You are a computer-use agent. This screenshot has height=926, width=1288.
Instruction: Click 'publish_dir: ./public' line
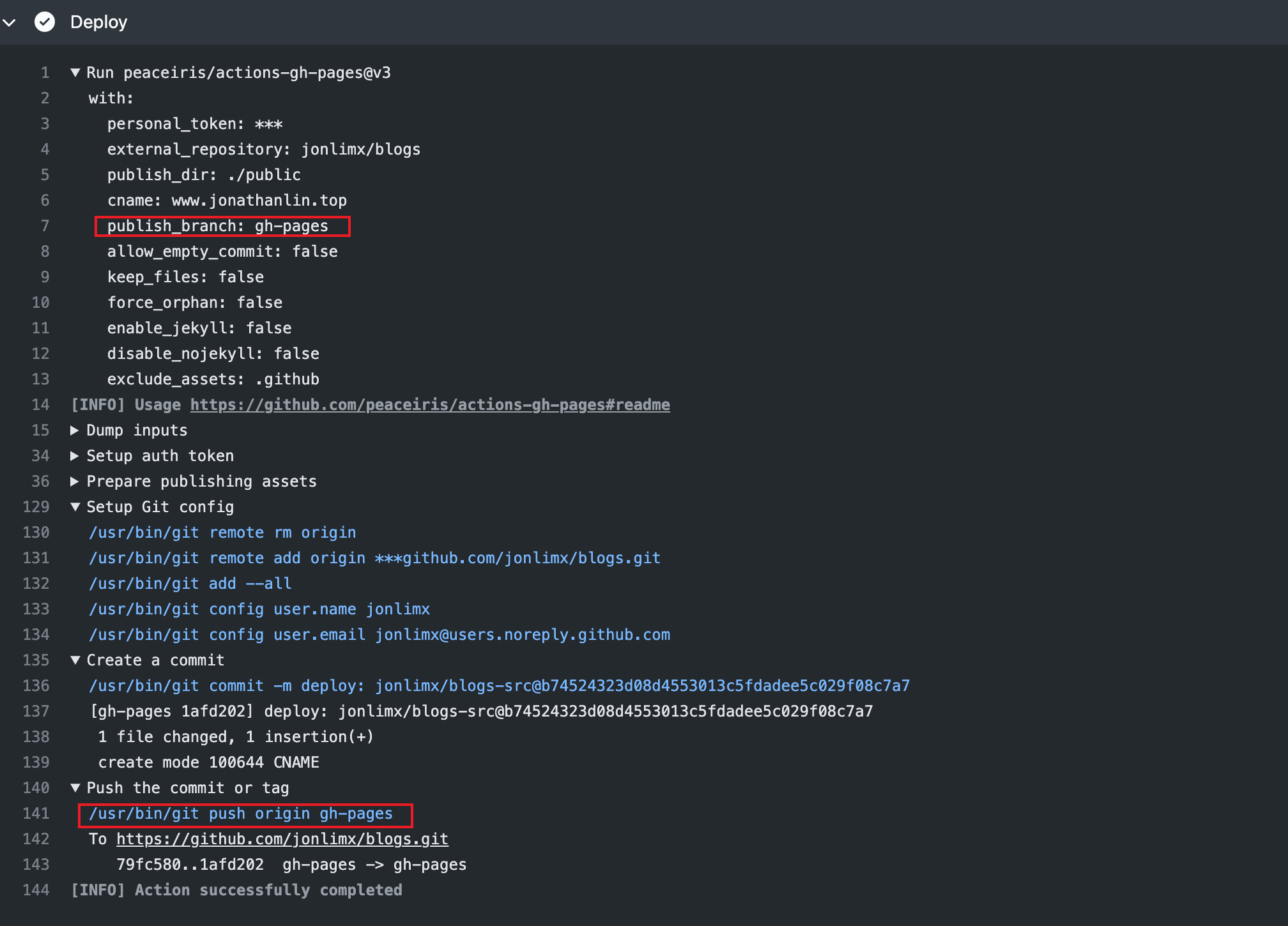(x=204, y=175)
